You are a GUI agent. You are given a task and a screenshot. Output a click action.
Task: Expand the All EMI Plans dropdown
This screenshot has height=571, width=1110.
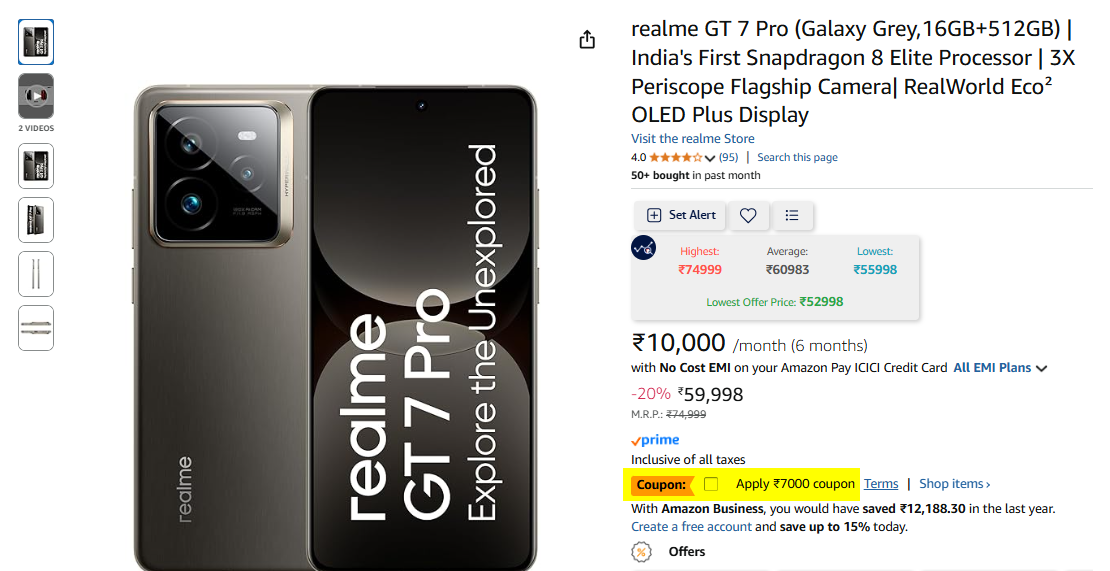1000,368
